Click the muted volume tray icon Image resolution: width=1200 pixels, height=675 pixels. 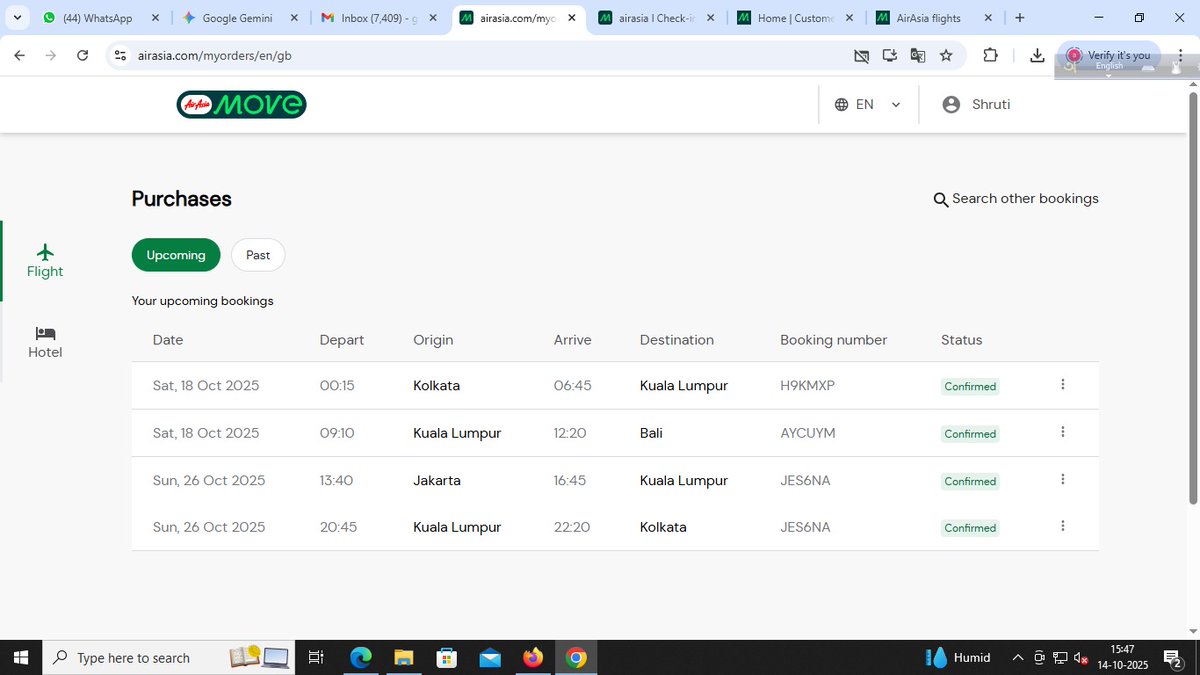1081,658
